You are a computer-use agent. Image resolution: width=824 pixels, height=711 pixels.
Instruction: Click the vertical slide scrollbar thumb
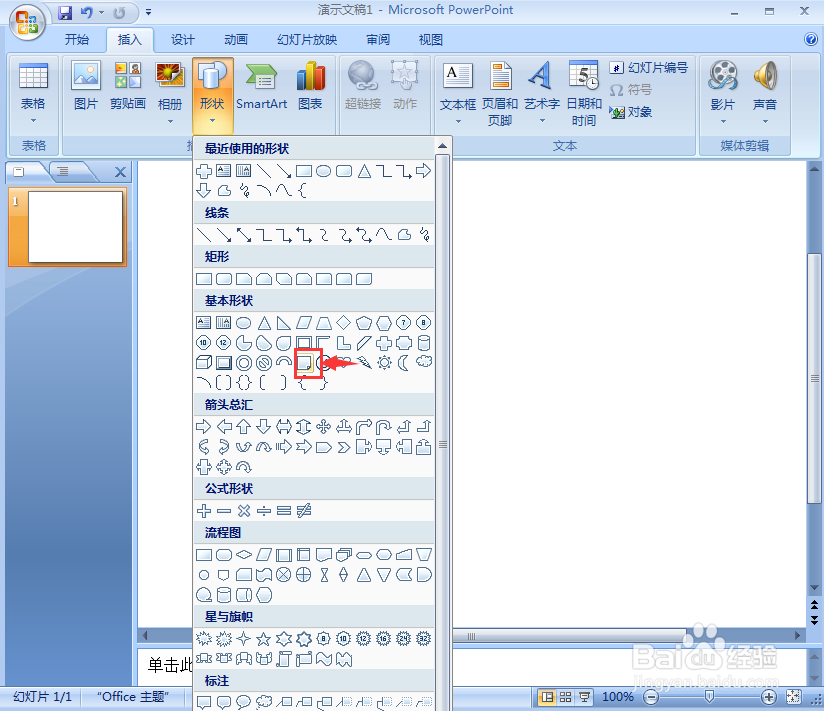pyautogui.click(x=815, y=378)
